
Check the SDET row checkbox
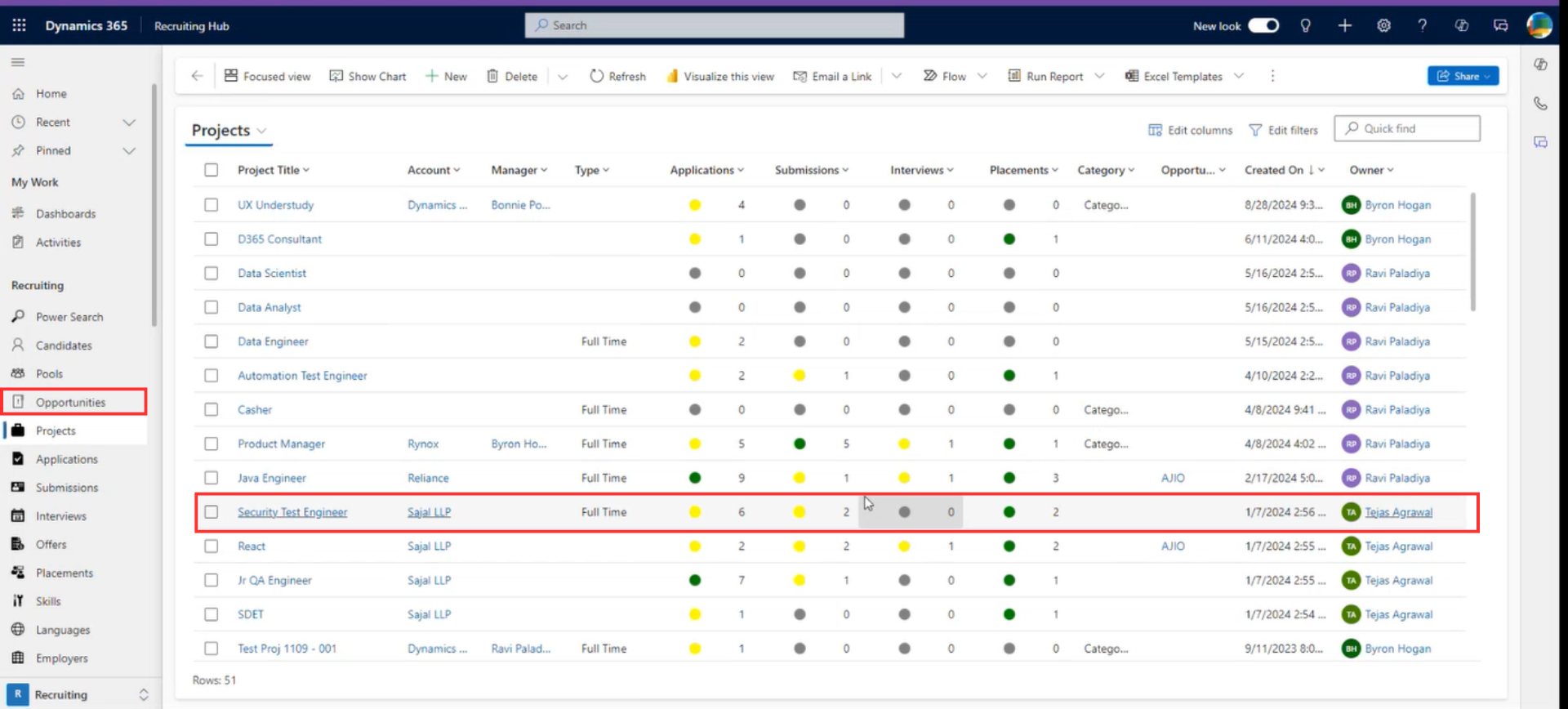212,614
